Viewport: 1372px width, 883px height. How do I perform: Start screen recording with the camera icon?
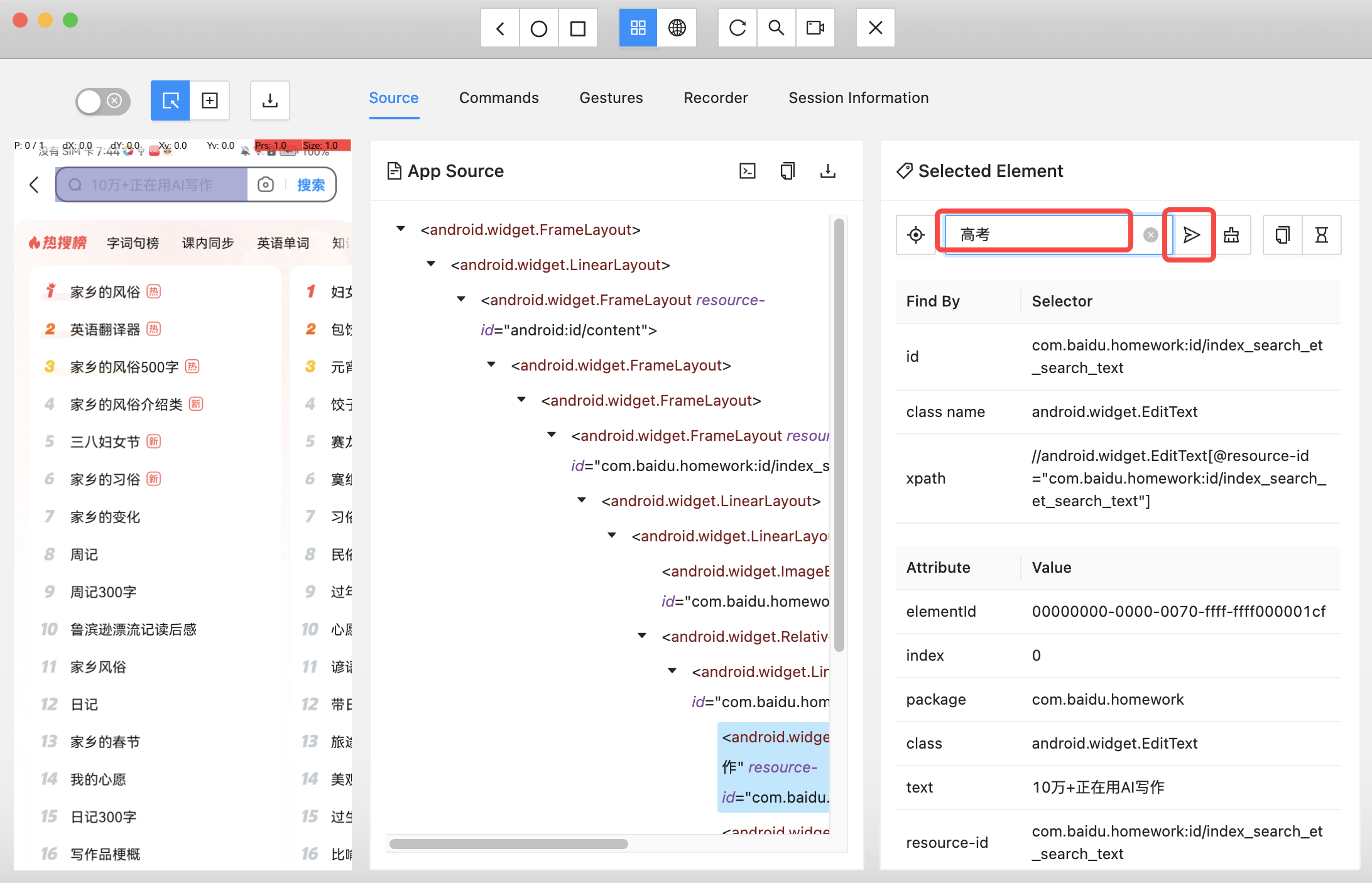point(815,28)
